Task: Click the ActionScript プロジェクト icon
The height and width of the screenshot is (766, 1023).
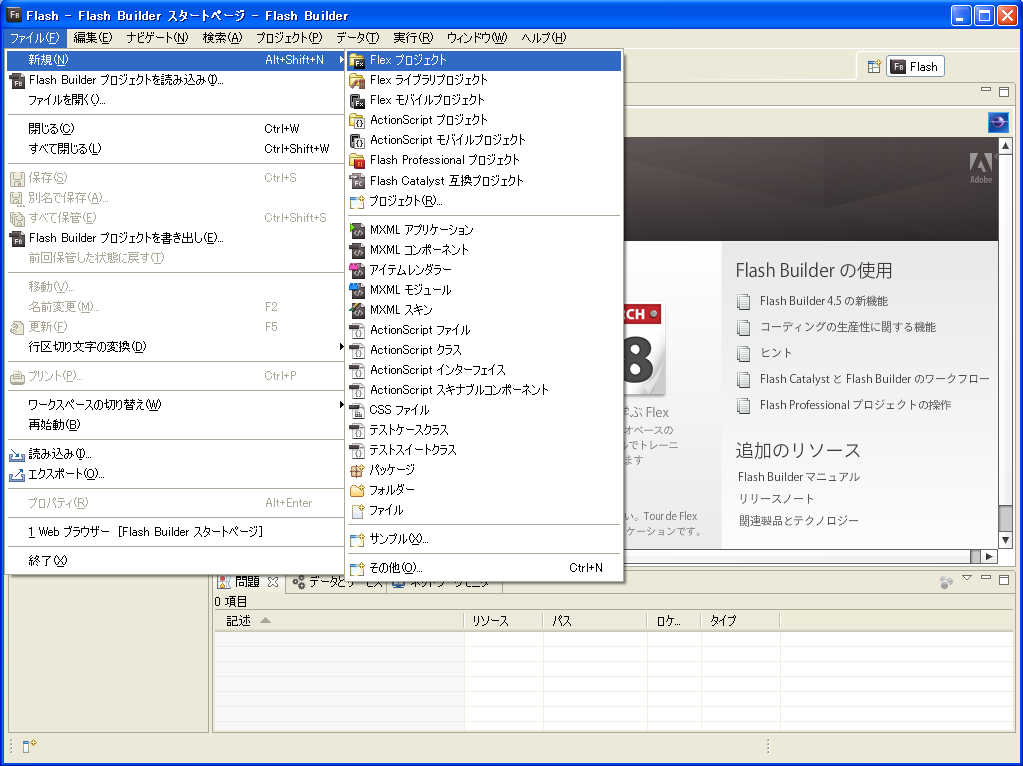Action: pos(357,121)
